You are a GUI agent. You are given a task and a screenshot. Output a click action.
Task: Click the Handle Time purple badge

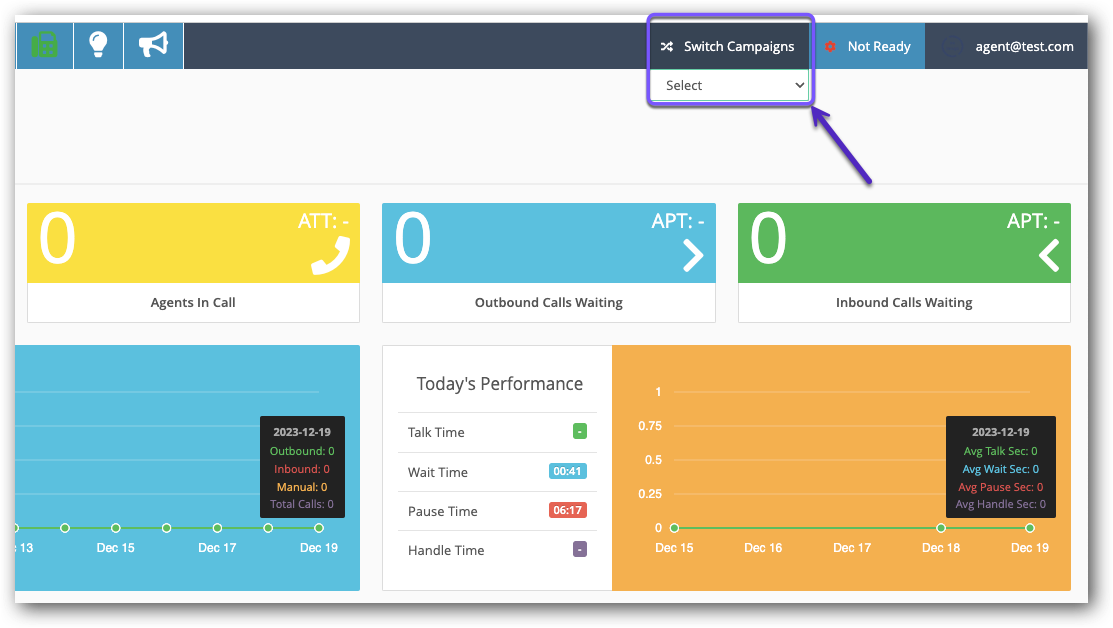(579, 550)
